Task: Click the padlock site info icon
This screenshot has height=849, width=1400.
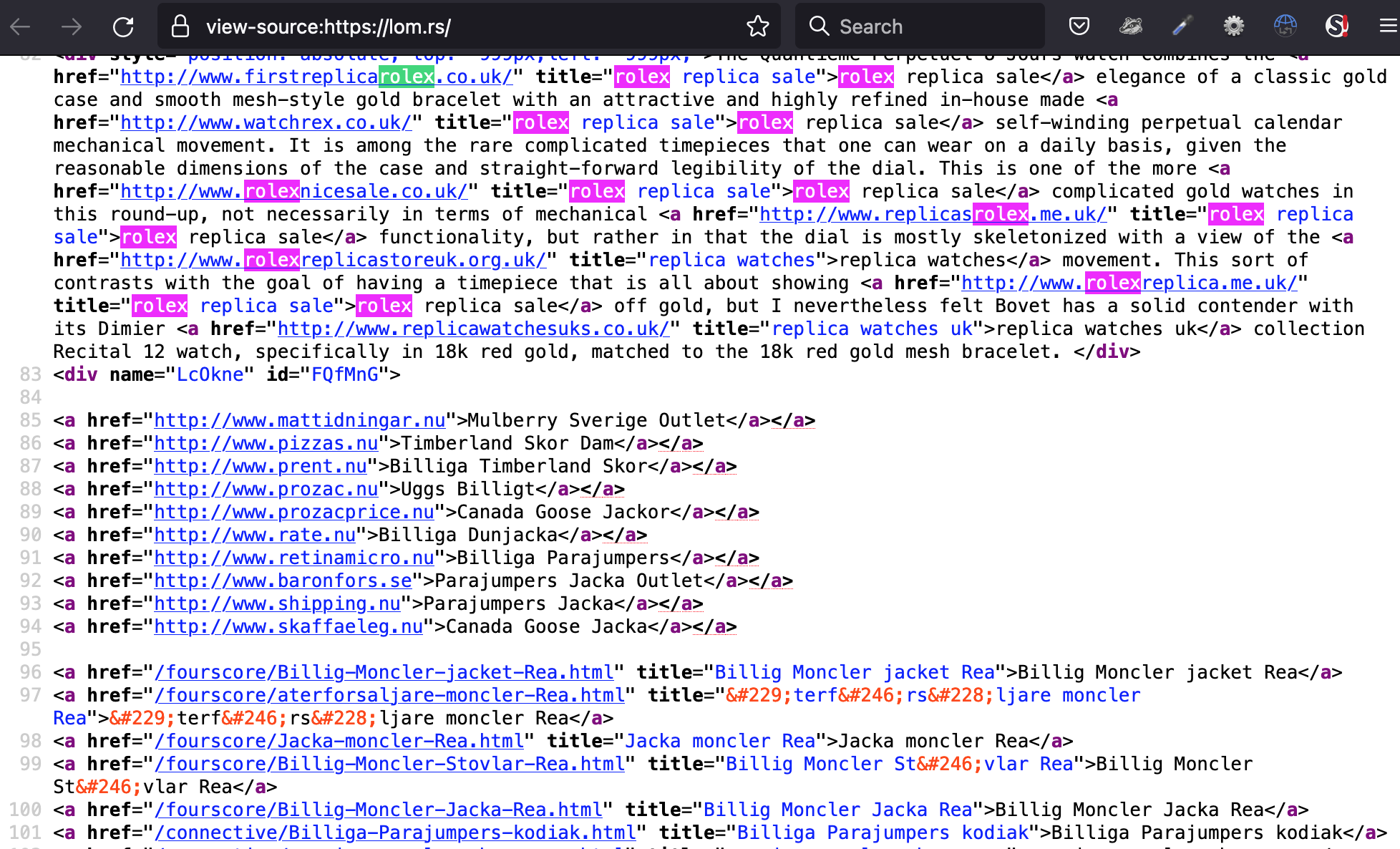Action: point(180,27)
